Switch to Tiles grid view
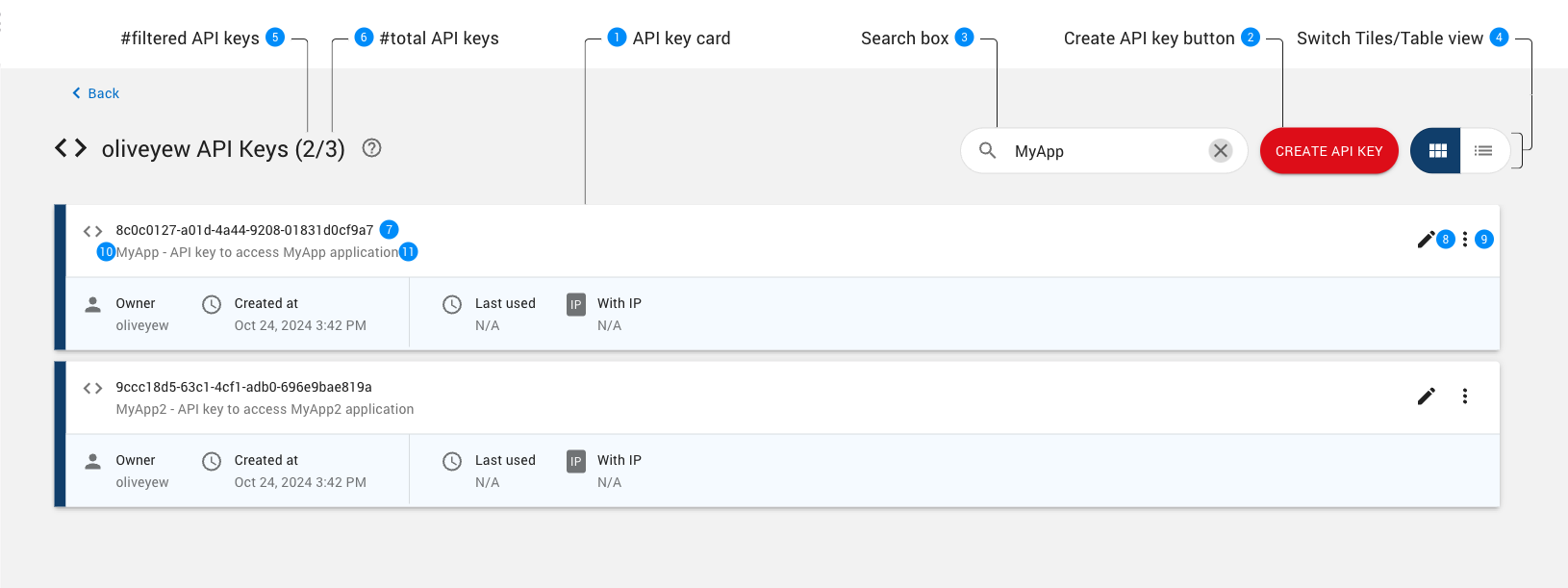The width and height of the screenshot is (1568, 588). click(1437, 151)
